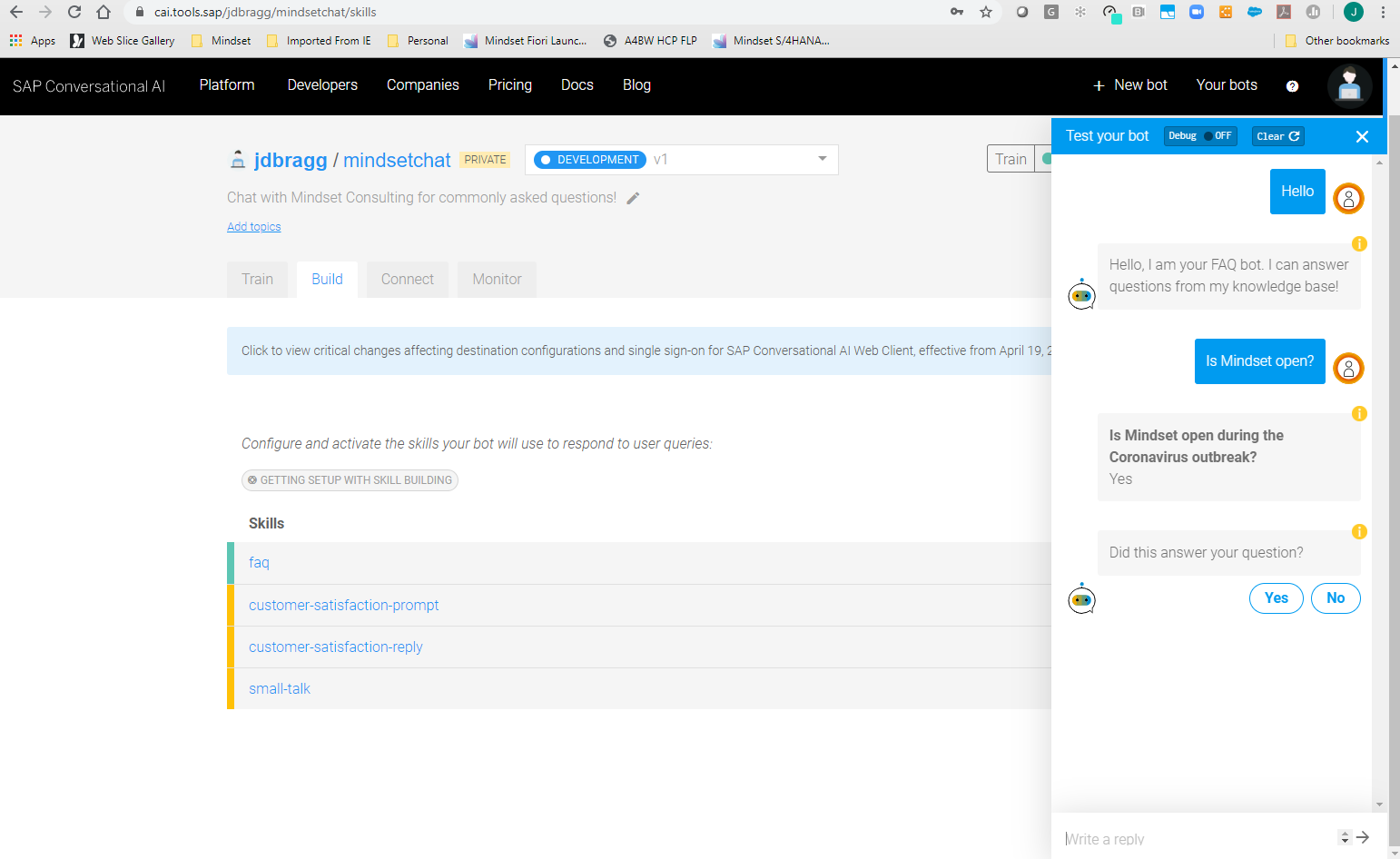
Task: Click the browser address bar URL
Action: pos(265,12)
